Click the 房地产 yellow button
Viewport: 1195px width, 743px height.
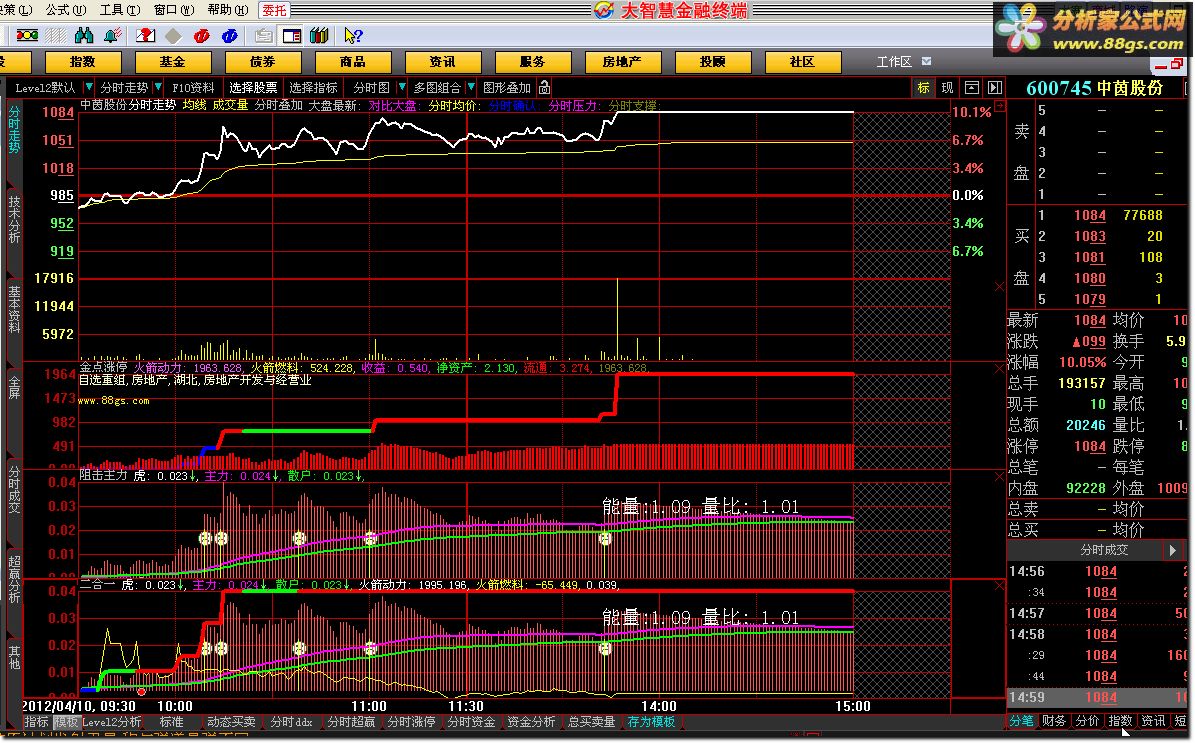(x=623, y=62)
